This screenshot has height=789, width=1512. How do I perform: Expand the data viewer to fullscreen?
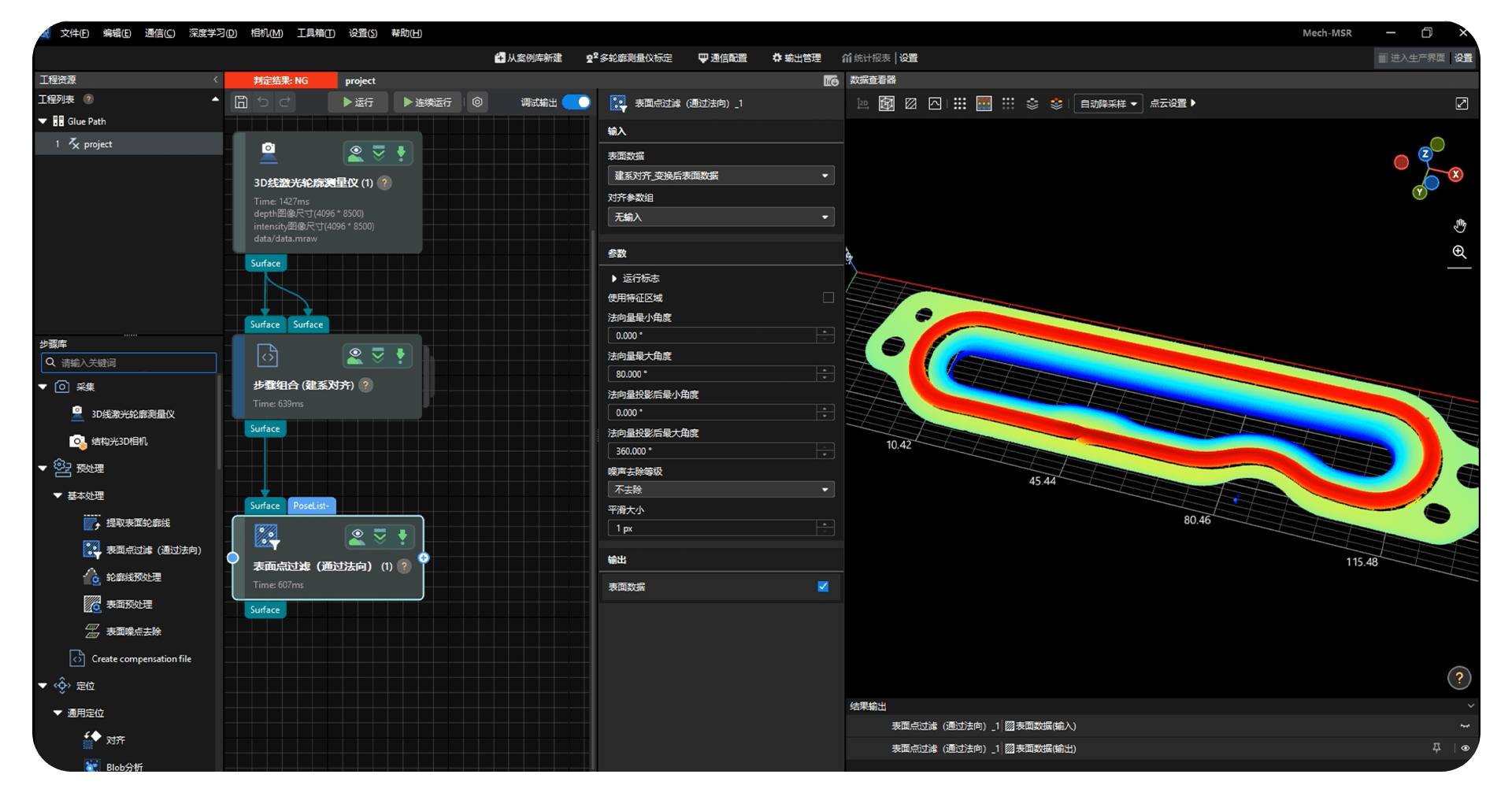tap(1462, 104)
